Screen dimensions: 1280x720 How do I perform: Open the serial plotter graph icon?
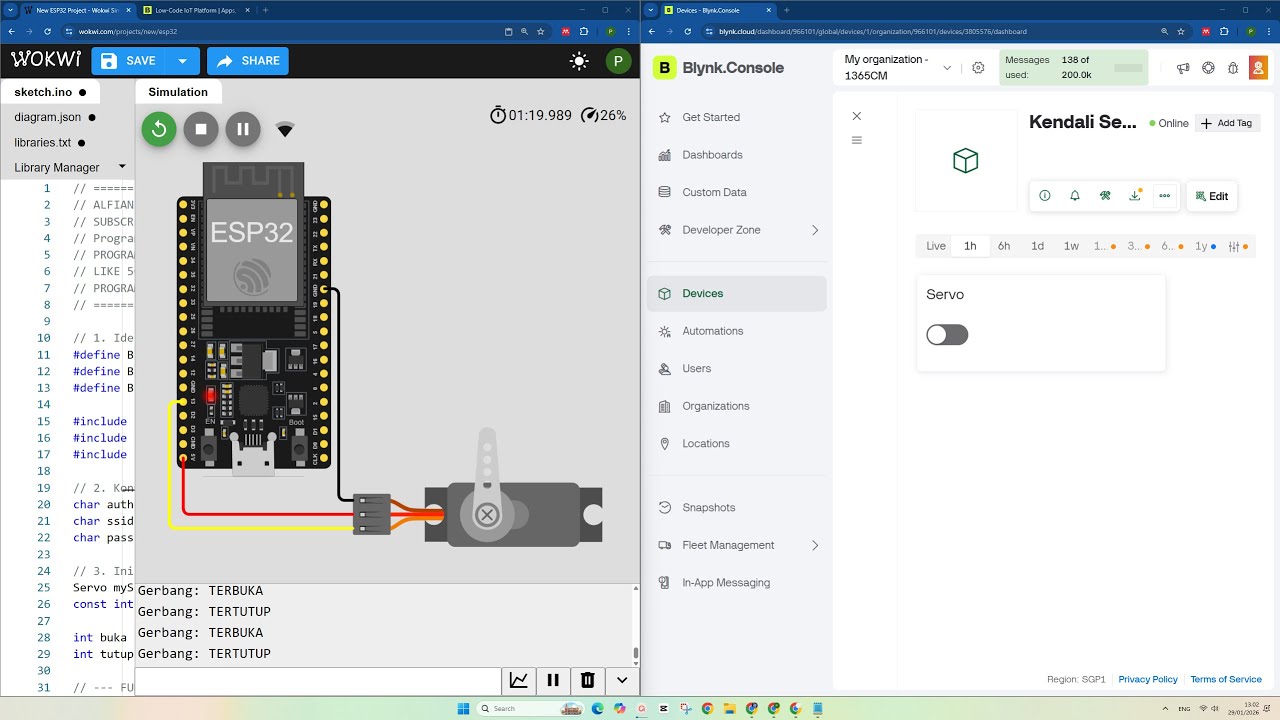519,680
